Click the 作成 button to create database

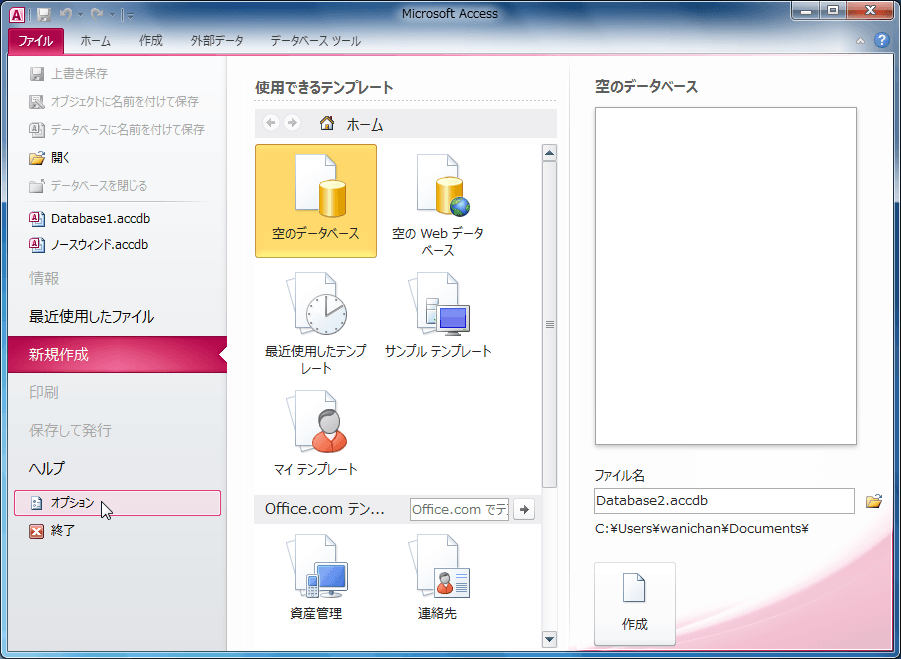635,604
